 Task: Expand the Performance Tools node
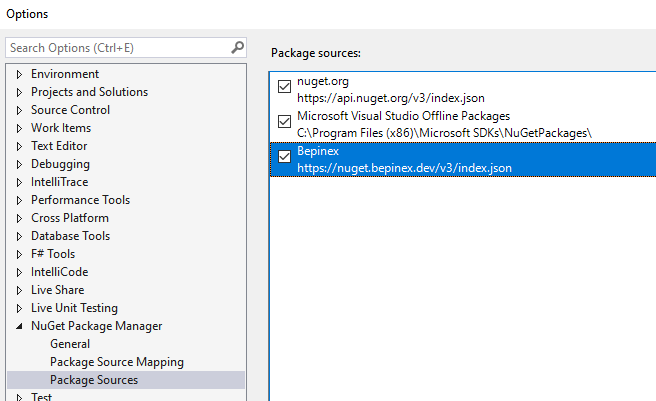click(x=19, y=200)
